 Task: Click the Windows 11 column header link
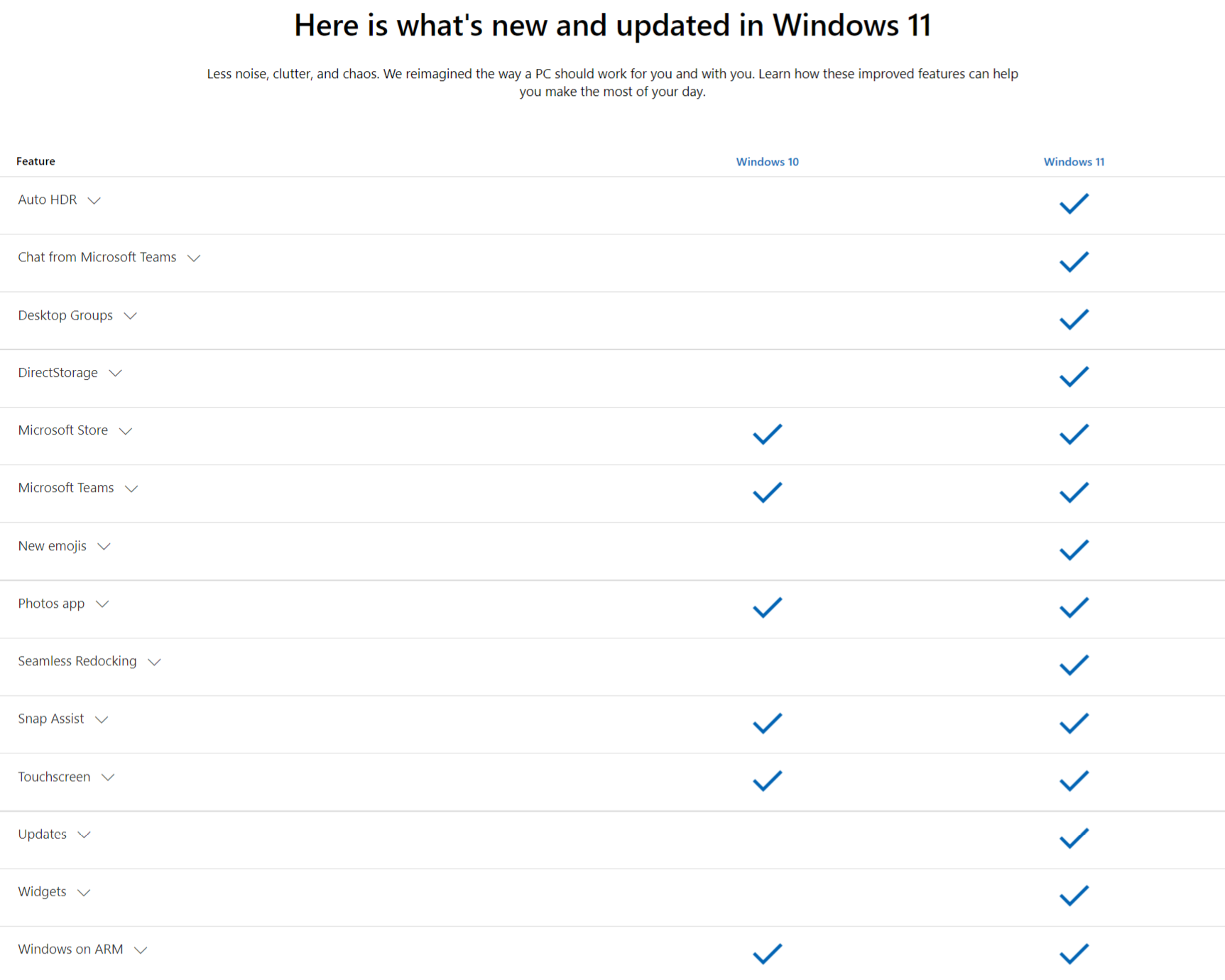tap(1074, 162)
